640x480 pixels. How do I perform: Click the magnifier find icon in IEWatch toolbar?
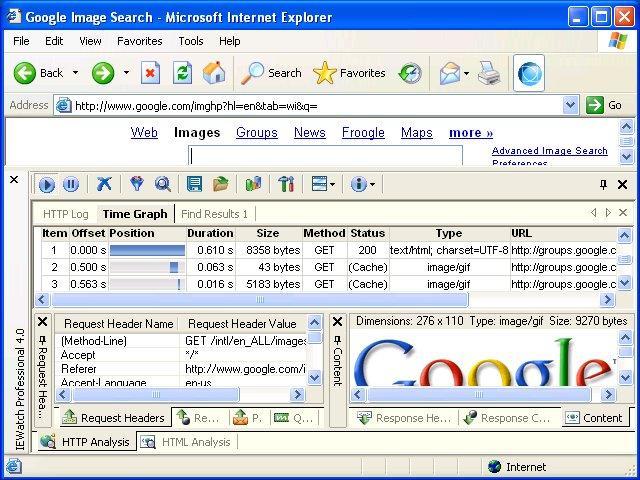point(162,184)
